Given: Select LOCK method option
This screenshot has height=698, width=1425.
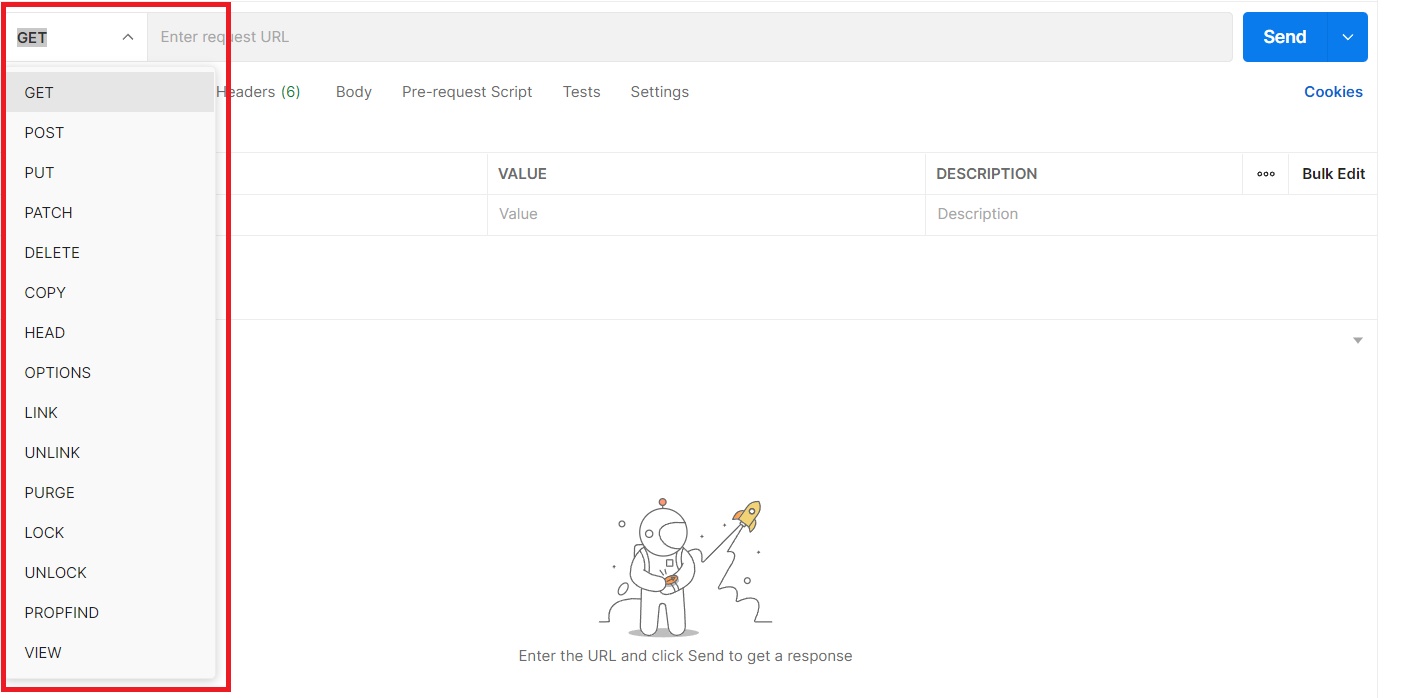Looking at the screenshot, I should click(111, 532).
